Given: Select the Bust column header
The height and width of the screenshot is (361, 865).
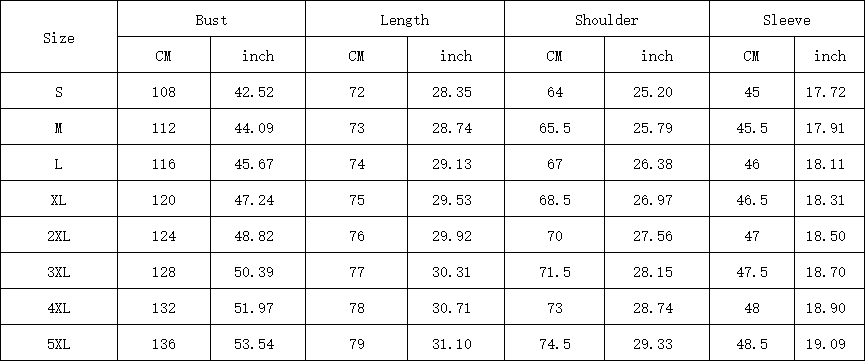Looking at the screenshot, I should (211, 20).
